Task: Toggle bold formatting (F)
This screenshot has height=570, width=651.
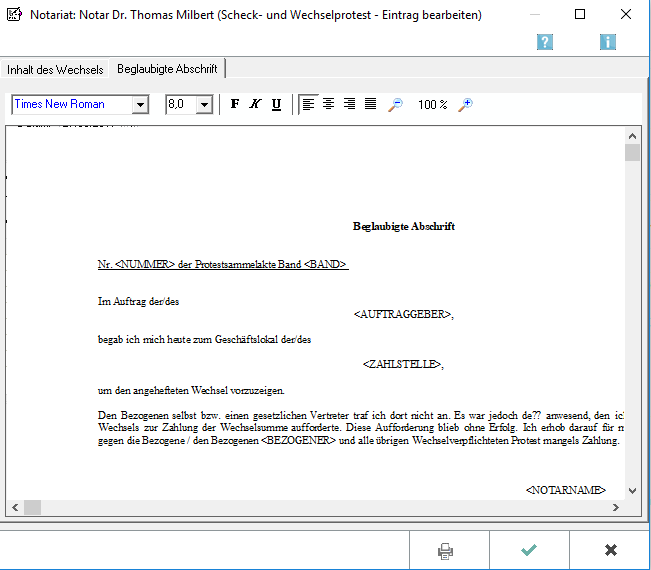Action: pyautogui.click(x=235, y=104)
